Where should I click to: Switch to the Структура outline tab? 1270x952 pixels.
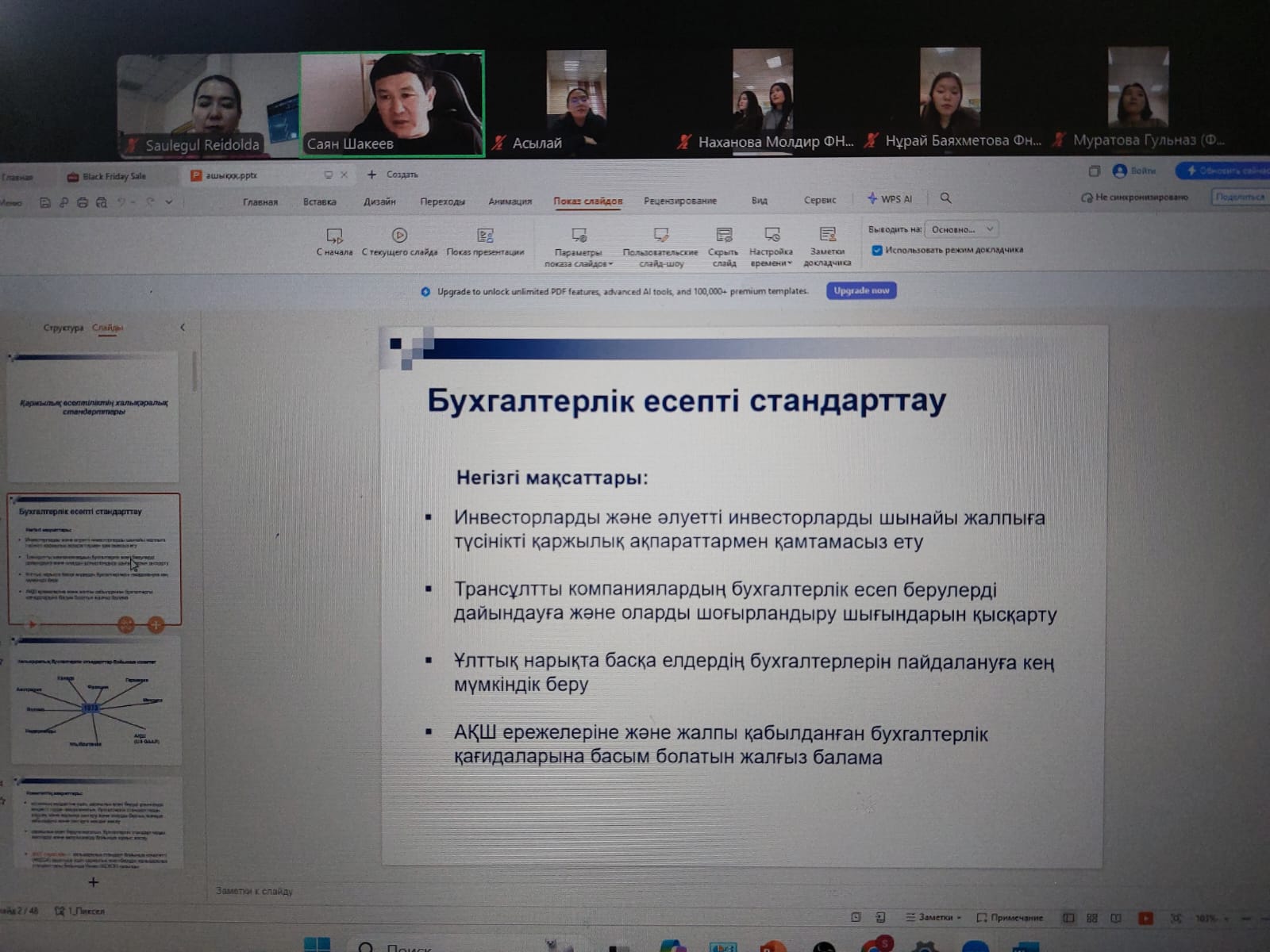[x=63, y=328]
